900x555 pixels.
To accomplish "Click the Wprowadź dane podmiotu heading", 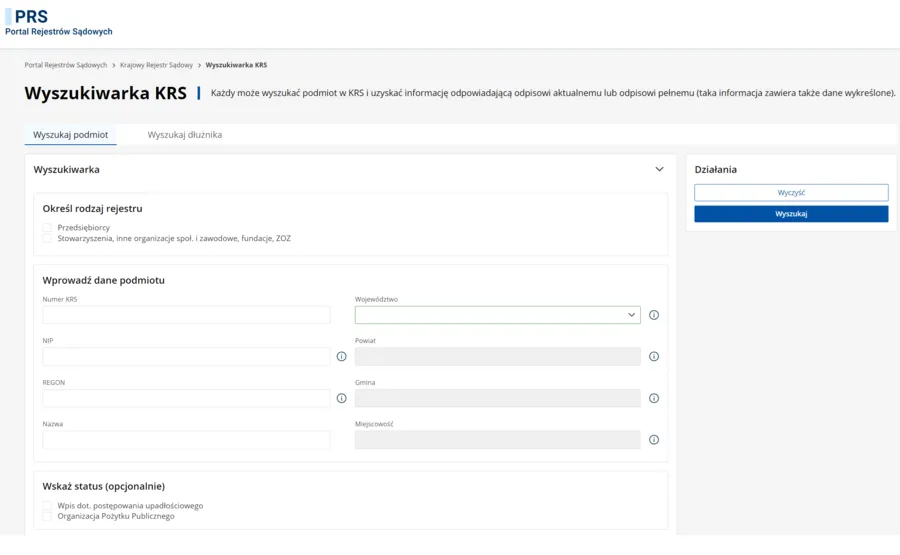I will pos(103,280).
